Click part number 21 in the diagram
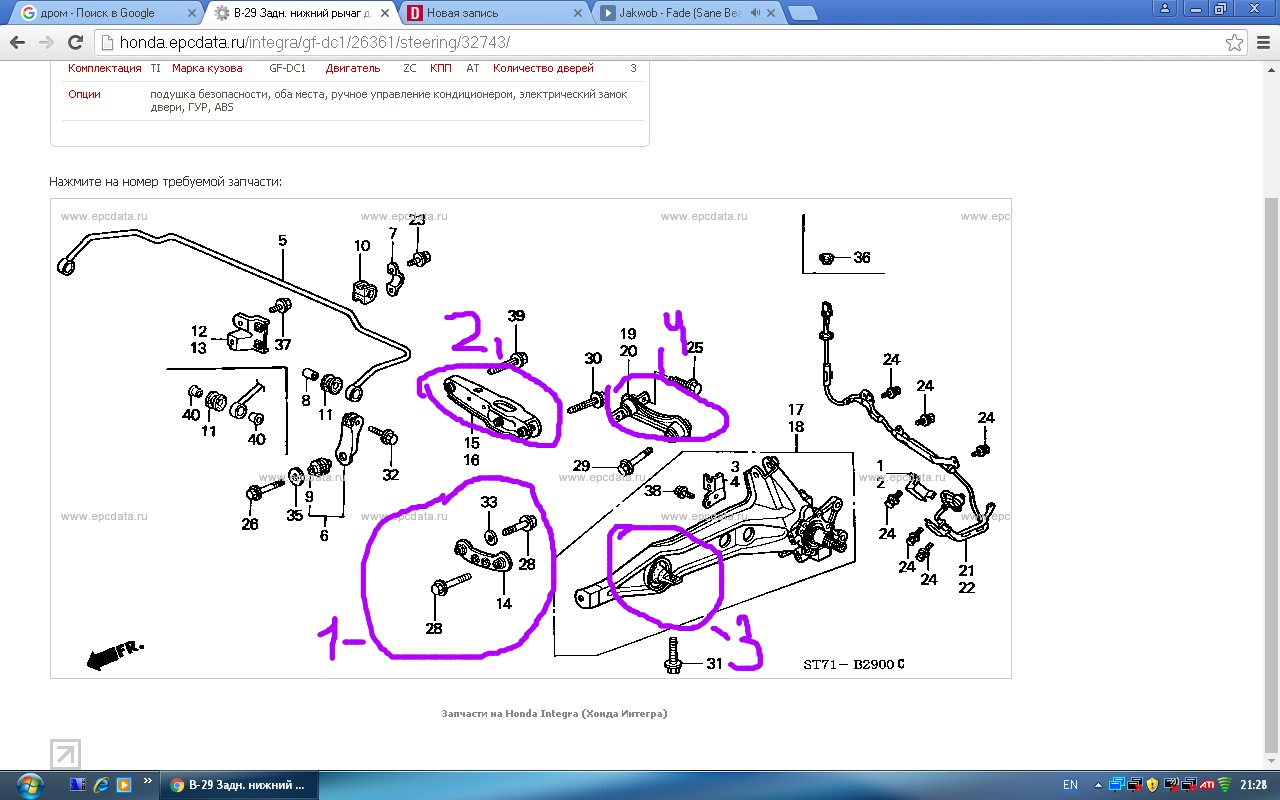The height and width of the screenshot is (800, 1280). coord(966,570)
